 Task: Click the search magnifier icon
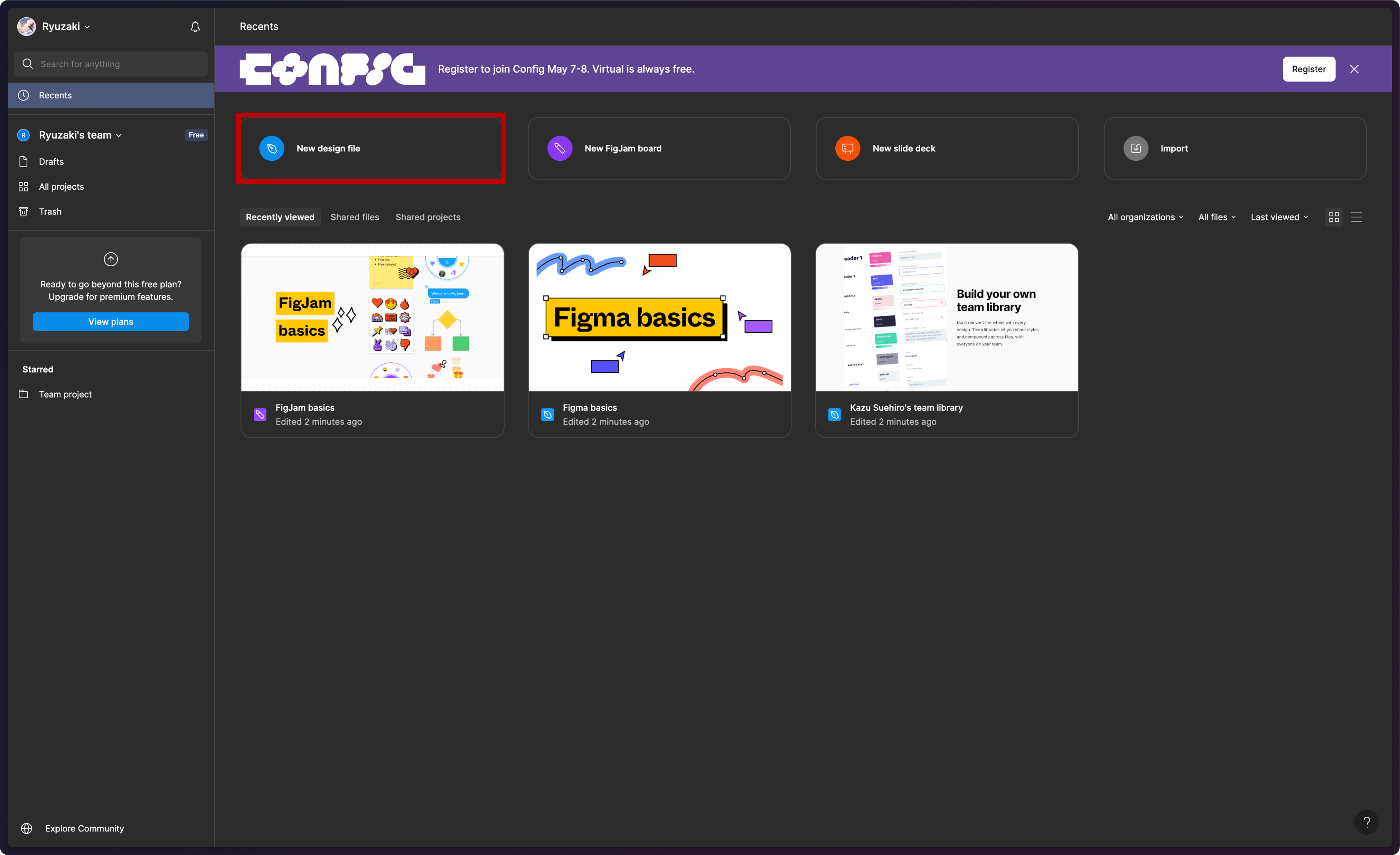point(28,64)
